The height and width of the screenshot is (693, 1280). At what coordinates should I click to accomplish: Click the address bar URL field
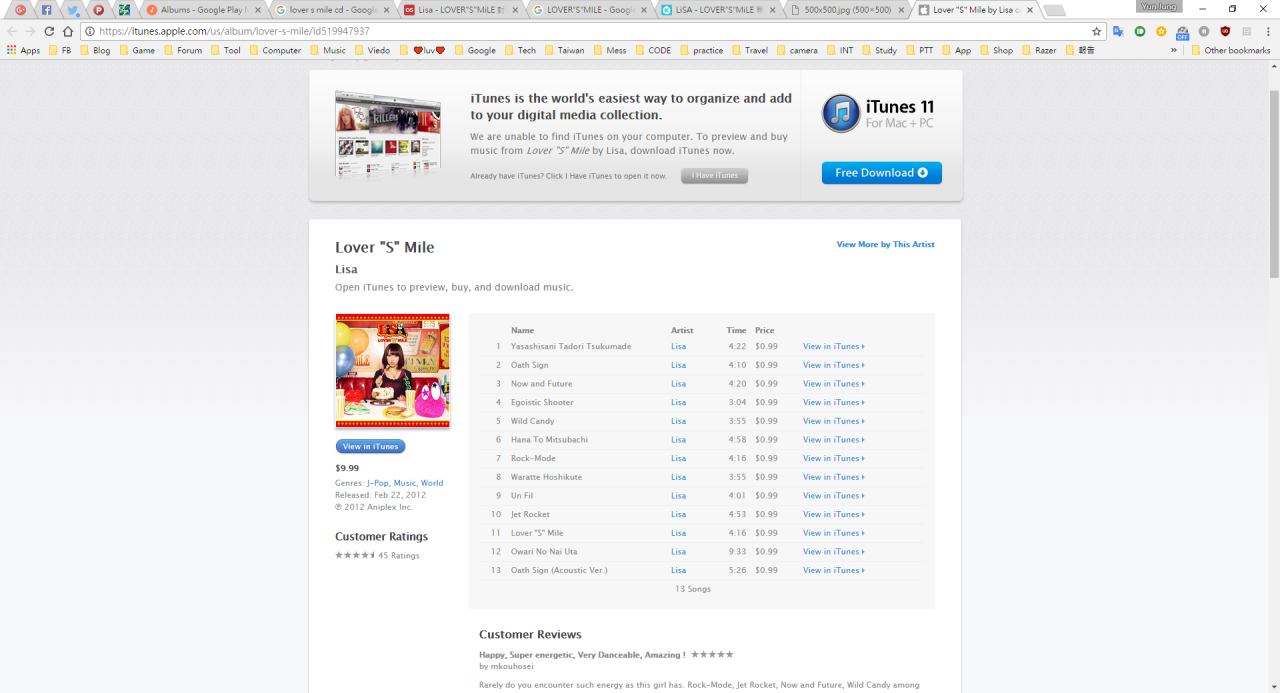coord(590,31)
